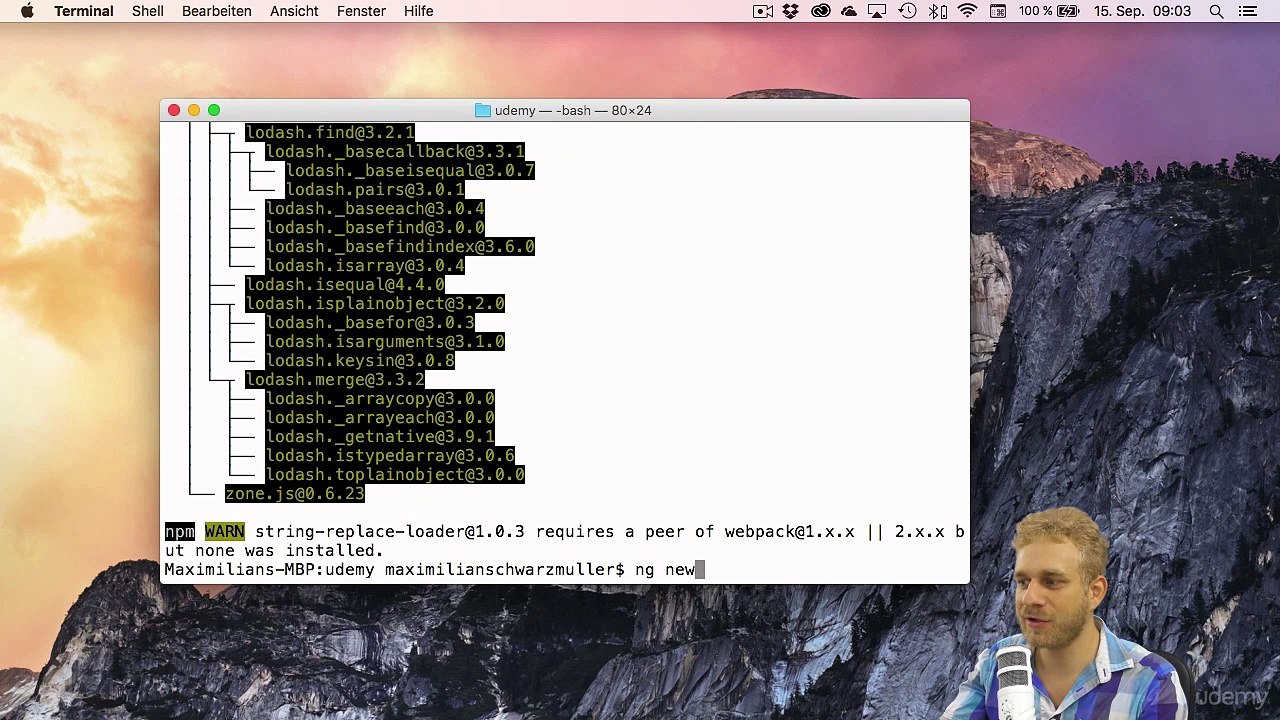Click the line lodash._basefind@3.0.0

tap(374, 227)
